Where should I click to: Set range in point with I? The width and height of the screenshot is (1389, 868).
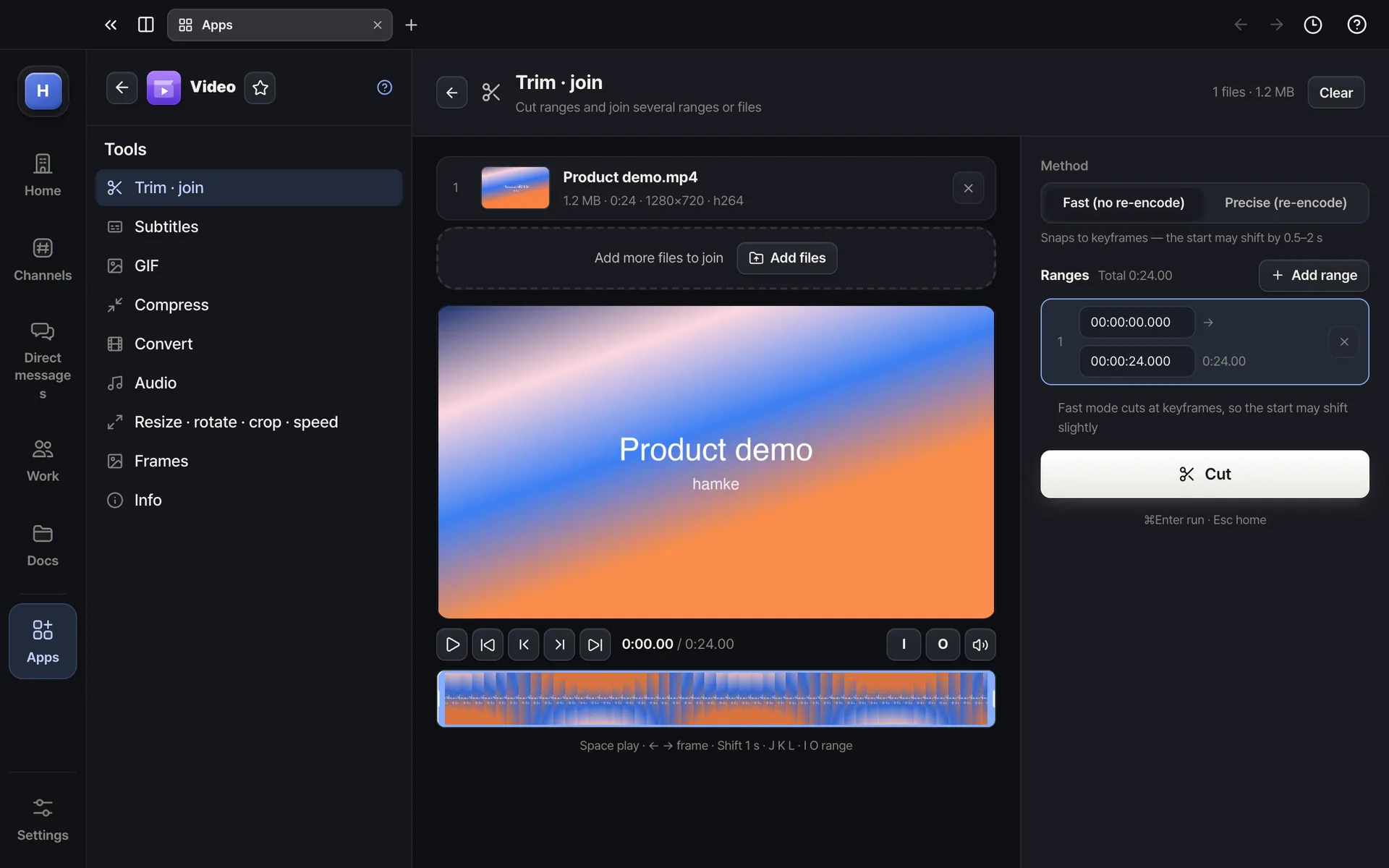point(904,644)
